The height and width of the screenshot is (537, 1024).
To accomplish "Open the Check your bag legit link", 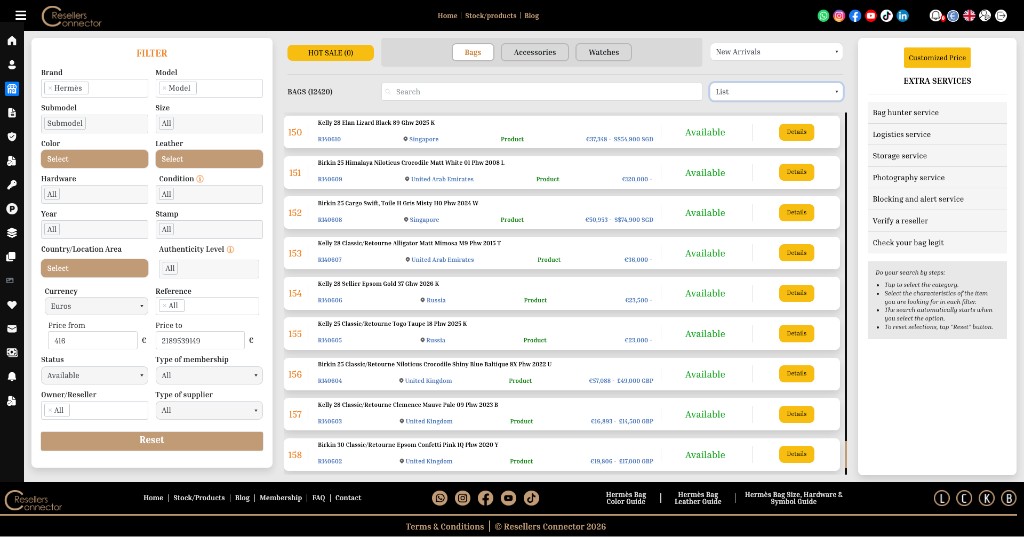I will (908, 242).
